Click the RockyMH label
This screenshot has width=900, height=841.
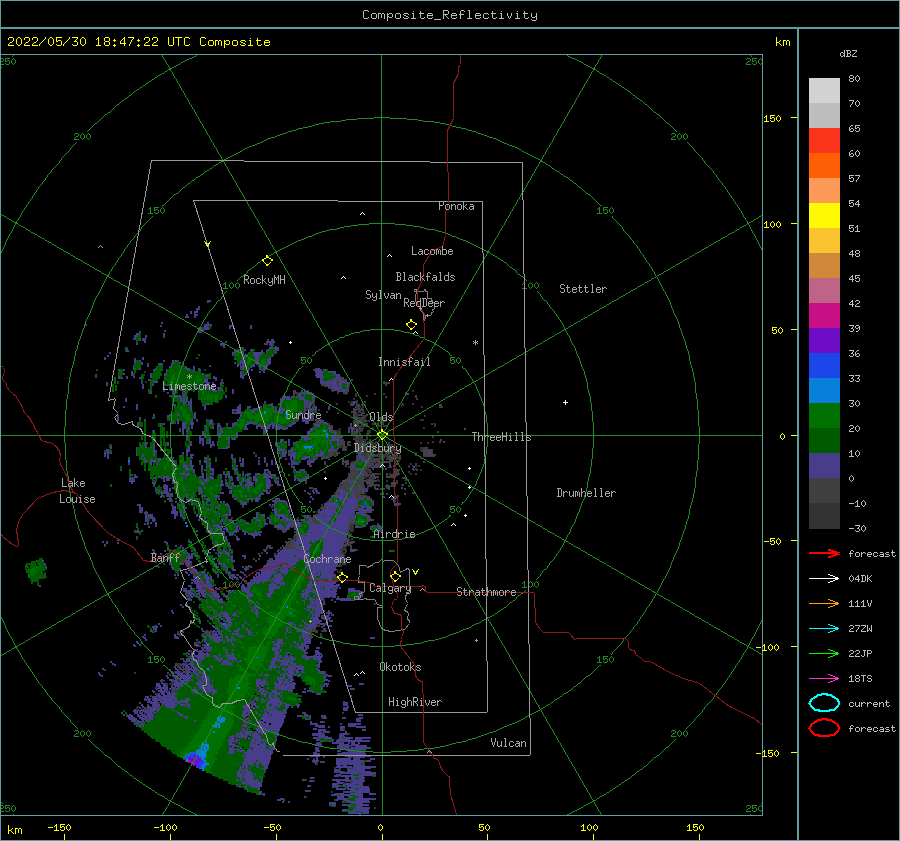[x=264, y=280]
